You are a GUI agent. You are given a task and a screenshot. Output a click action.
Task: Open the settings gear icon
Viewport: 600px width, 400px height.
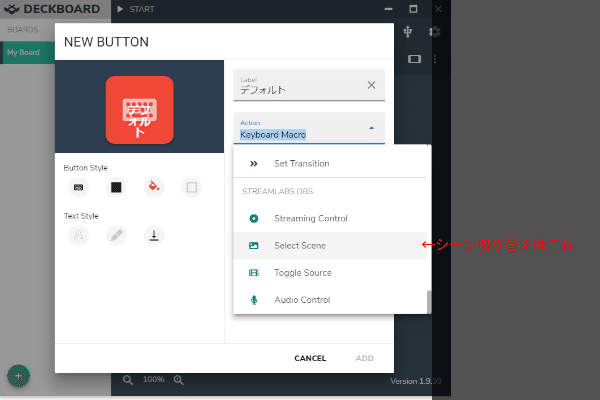pyautogui.click(x=434, y=31)
